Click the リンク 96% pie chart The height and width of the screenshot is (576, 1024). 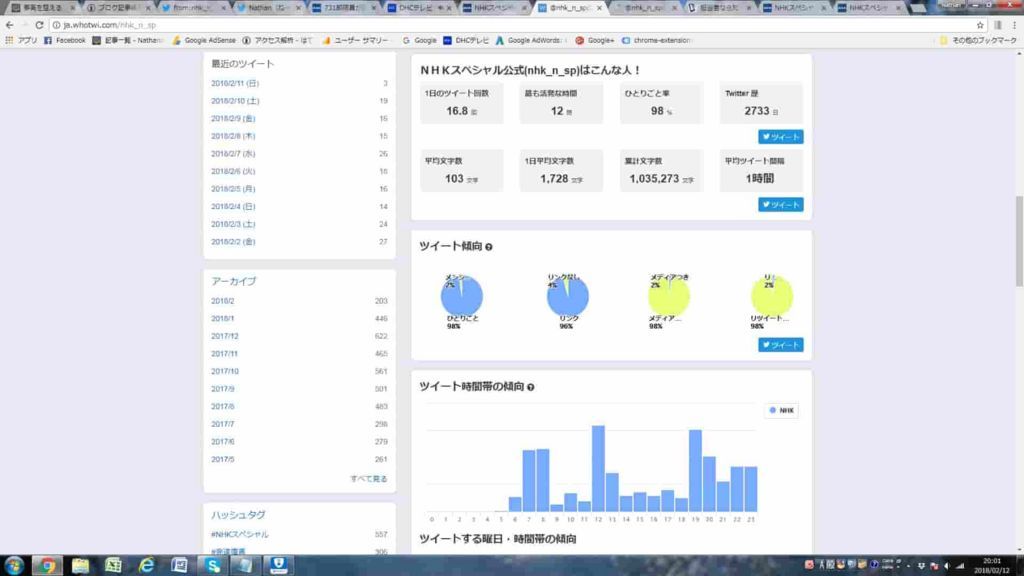568,296
